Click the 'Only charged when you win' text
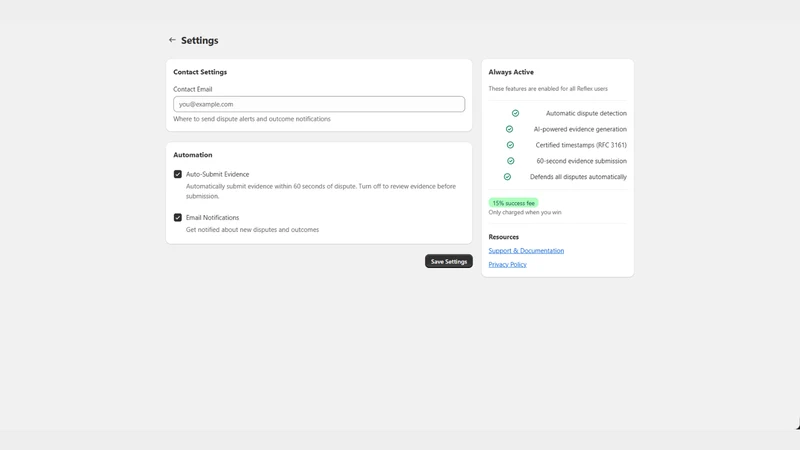Image resolution: width=800 pixels, height=450 pixels. click(x=524, y=212)
